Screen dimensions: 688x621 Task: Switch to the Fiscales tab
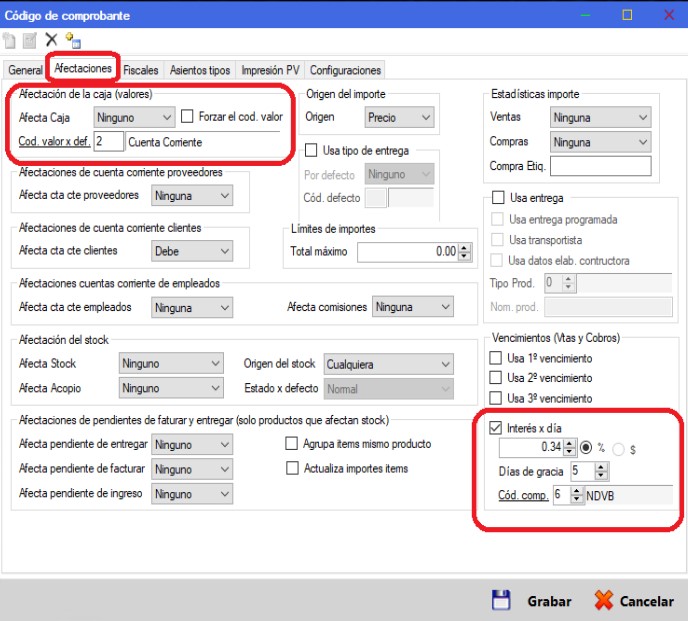coord(140,70)
